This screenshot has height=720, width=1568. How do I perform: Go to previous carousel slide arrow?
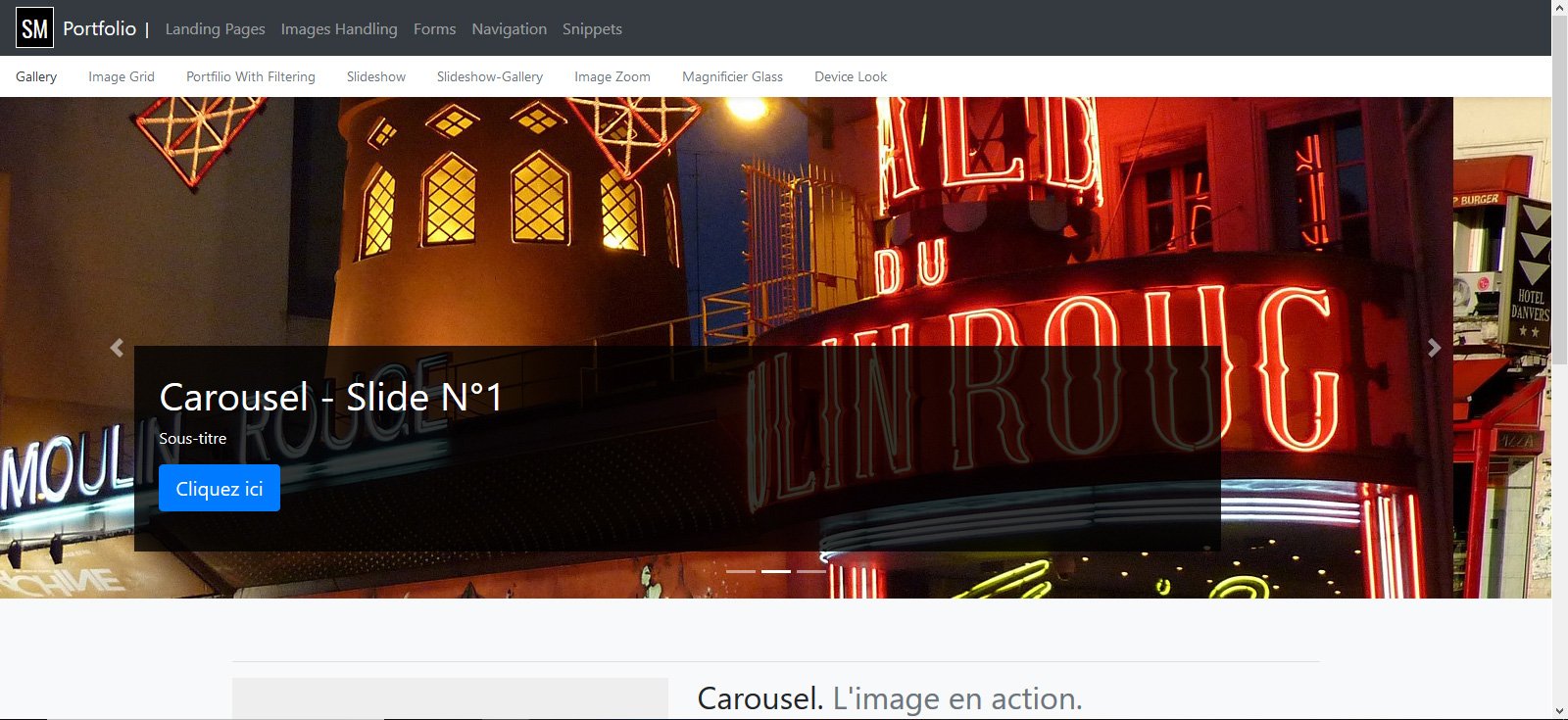[x=117, y=348]
